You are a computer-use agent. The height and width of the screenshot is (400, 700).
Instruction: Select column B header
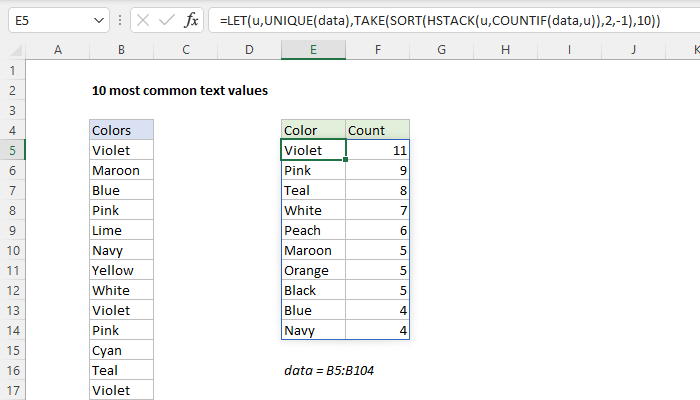point(121,50)
